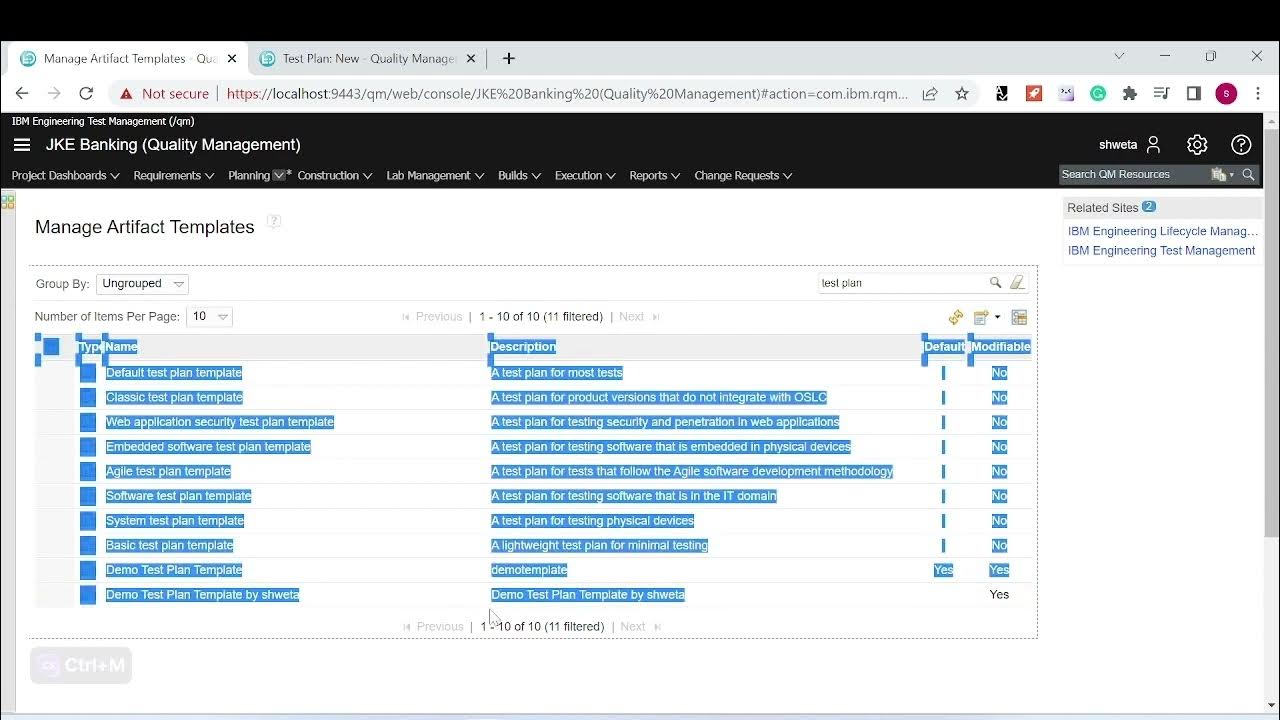Screen dimensions: 1280x720
Task: Click the help icon beside Manage Artifact Templates
Action: coord(274,222)
